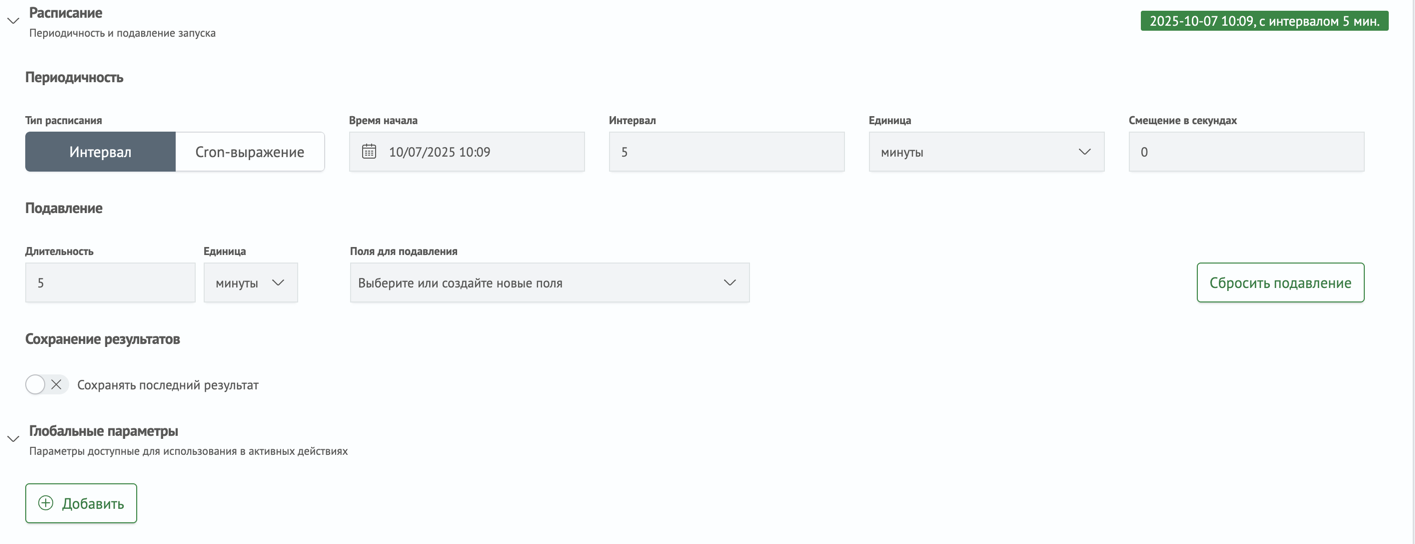The image size is (1415, 544).
Task: Click the calendar icon in start time field
Action: [369, 152]
